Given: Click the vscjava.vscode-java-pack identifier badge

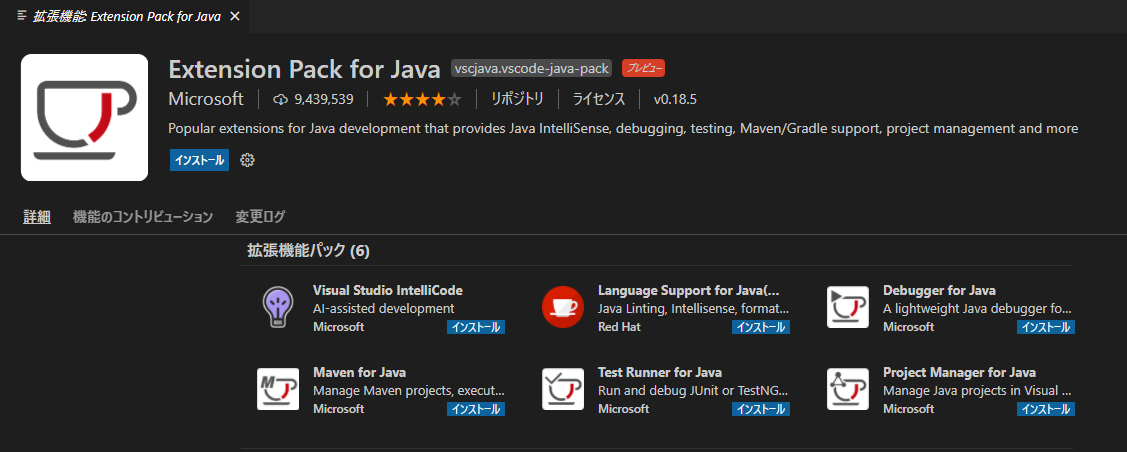Looking at the screenshot, I should pos(533,68).
